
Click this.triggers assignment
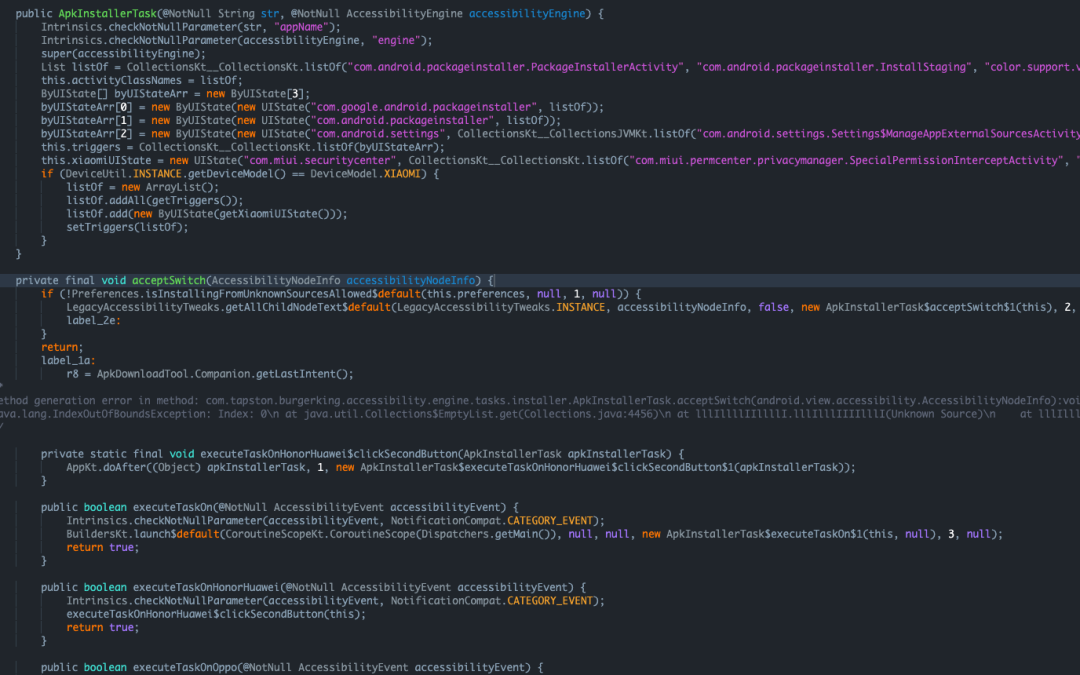[242, 147]
